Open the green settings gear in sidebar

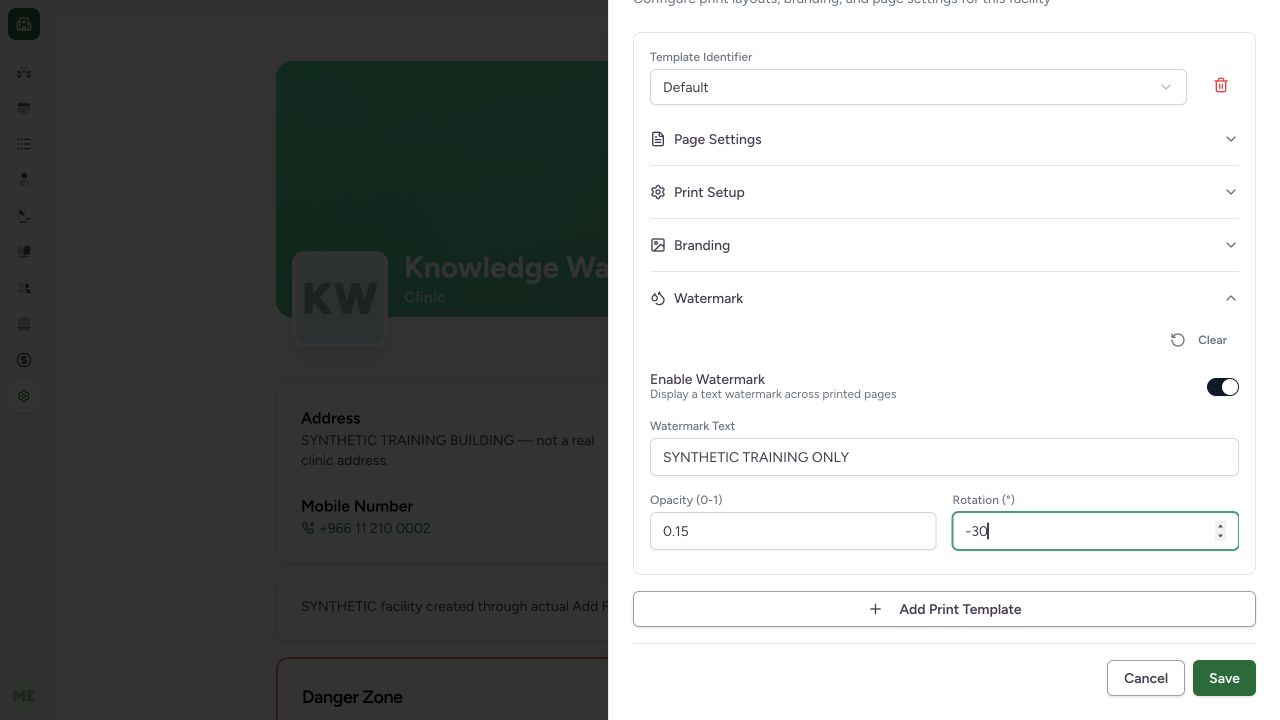[24, 396]
